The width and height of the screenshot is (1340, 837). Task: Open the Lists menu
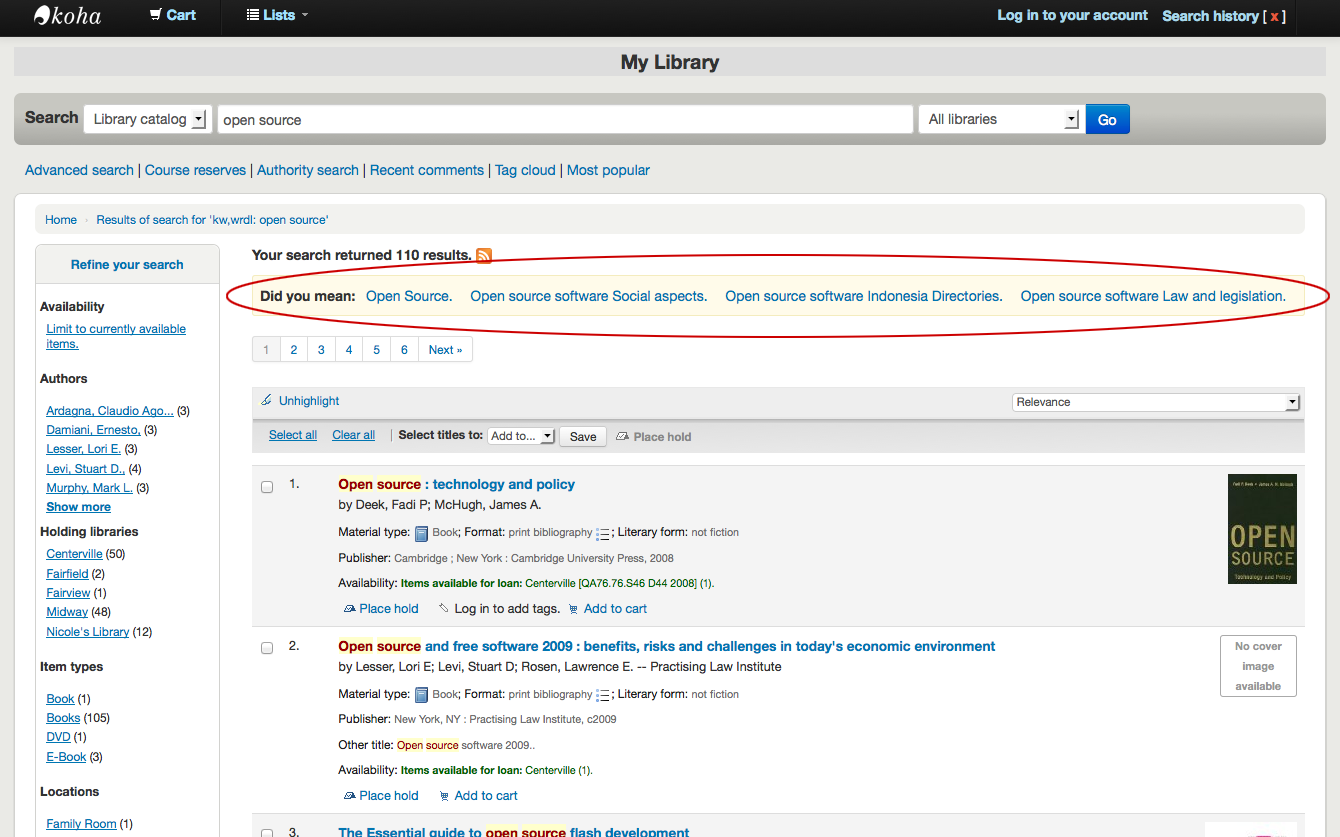coord(278,15)
